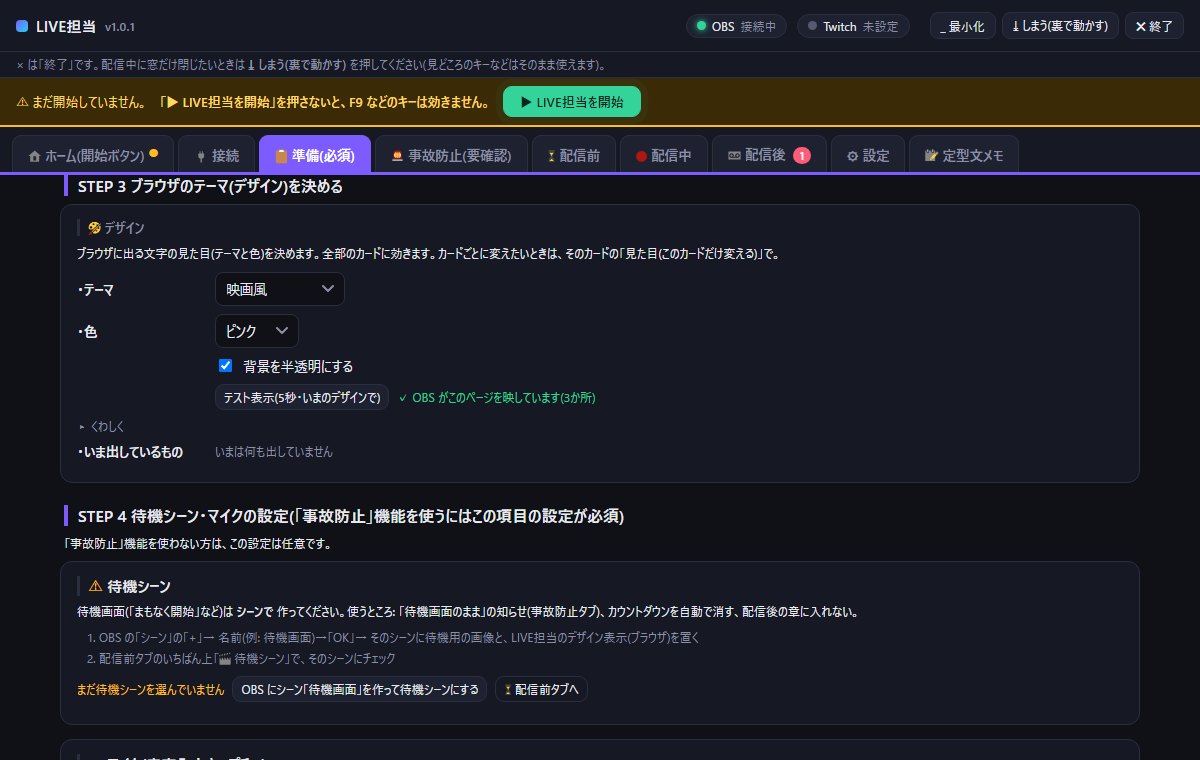Click the OBS 接続中 status pill

coord(737,26)
